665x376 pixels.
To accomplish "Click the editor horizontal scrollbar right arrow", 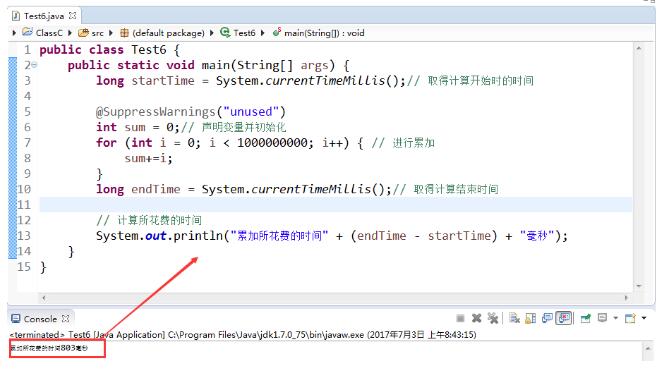I will tap(626, 298).
